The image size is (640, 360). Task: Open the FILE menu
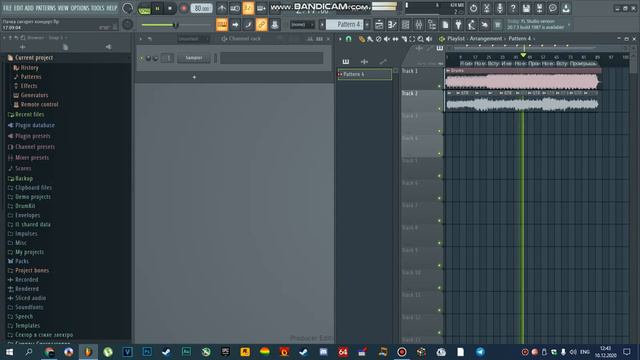[x=7, y=8]
